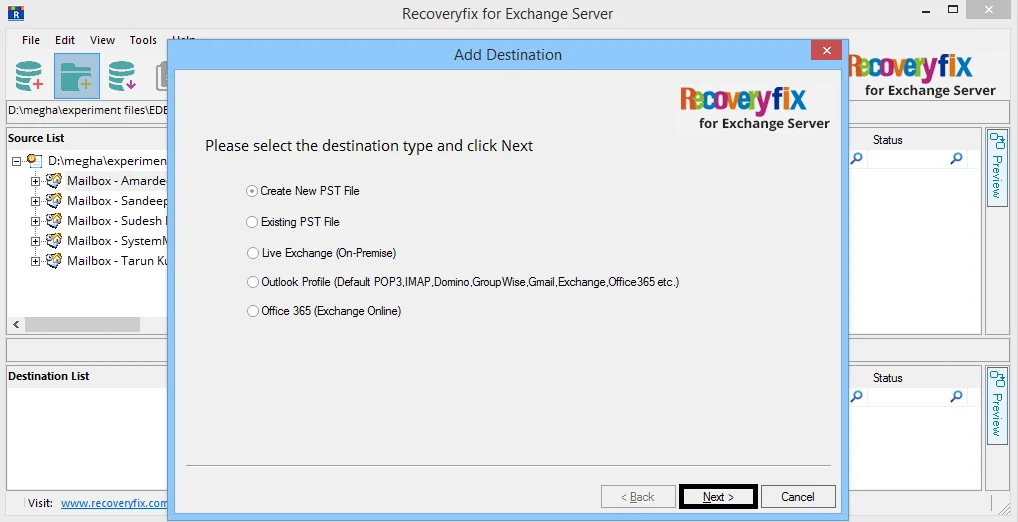Expand the Mailbox - Sandeep tree node
The width and height of the screenshot is (1018, 522).
tap(36, 201)
